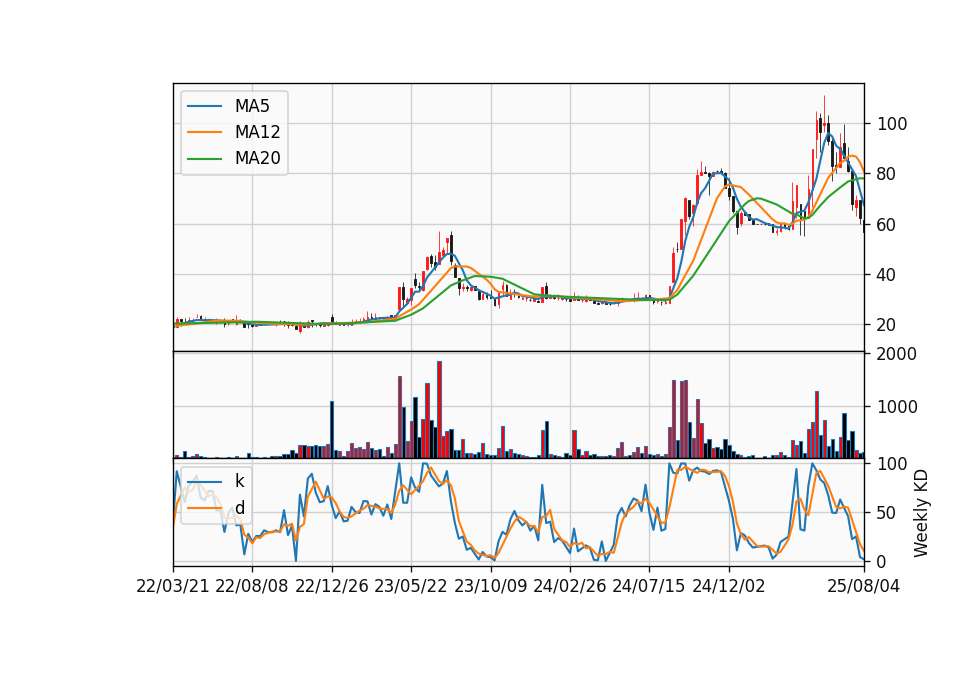Click the price axis value 40
The width and height of the screenshot is (960, 690).
click(887, 275)
